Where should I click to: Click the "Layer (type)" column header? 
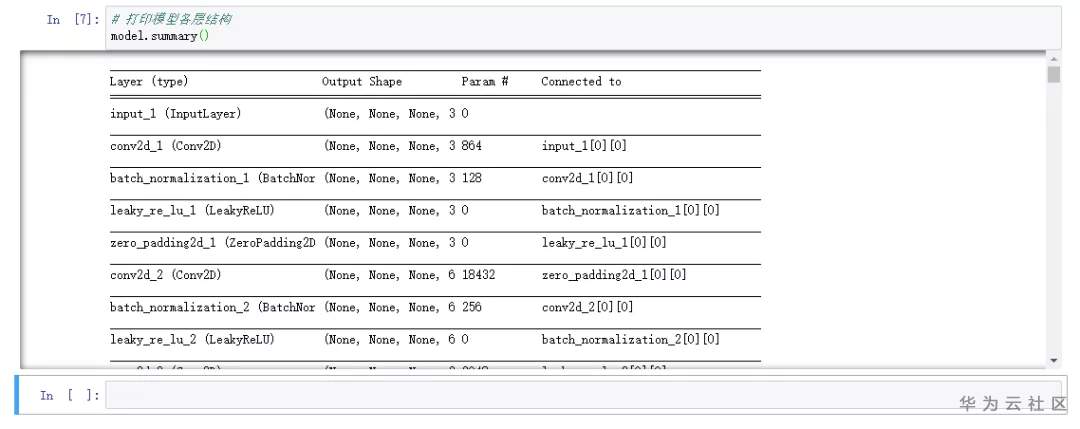pos(149,82)
